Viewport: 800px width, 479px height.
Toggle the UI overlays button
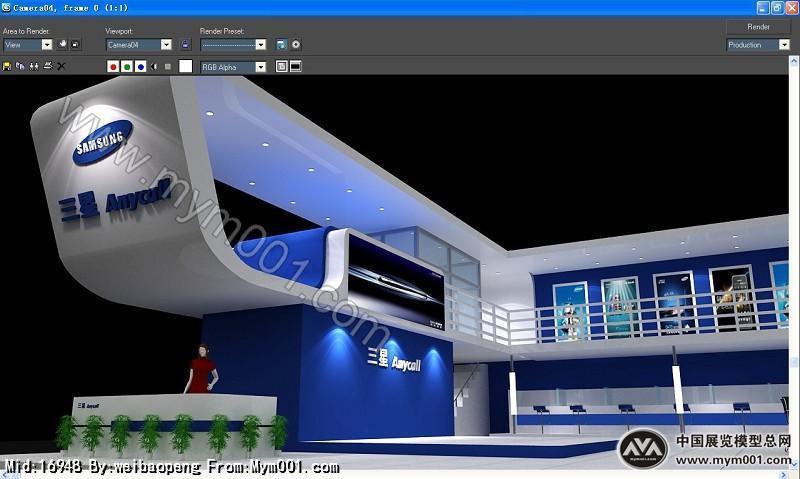[282, 66]
